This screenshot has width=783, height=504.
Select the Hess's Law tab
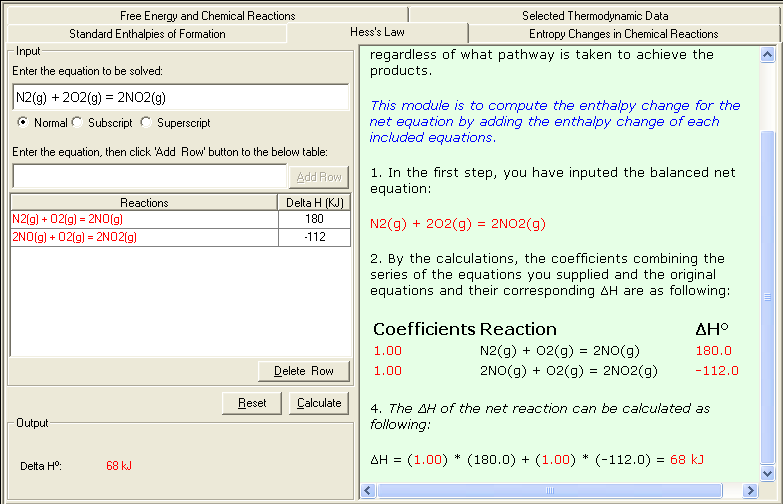[377, 32]
